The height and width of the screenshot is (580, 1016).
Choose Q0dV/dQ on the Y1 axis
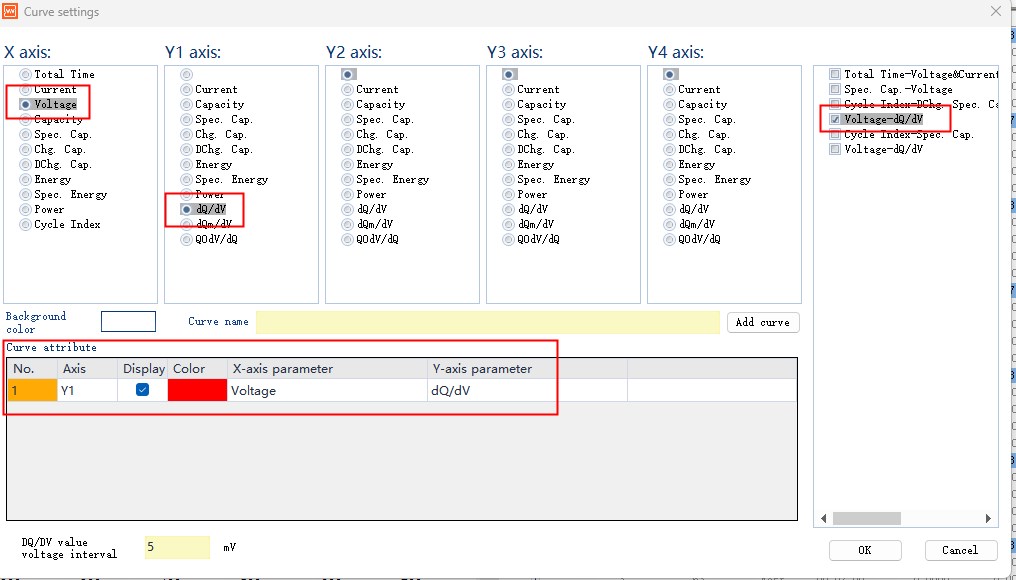[x=187, y=239]
